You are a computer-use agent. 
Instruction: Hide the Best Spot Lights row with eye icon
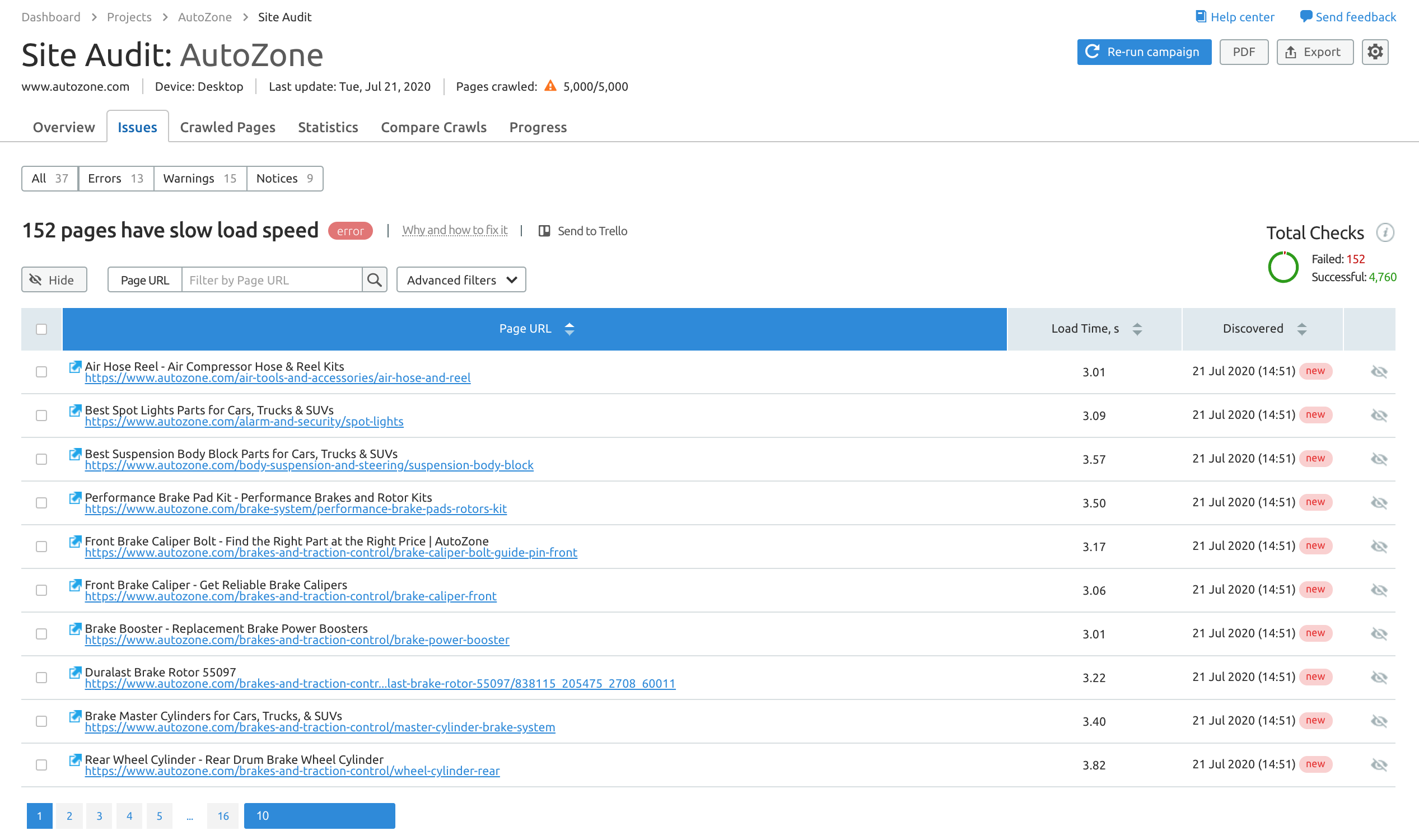coord(1379,416)
